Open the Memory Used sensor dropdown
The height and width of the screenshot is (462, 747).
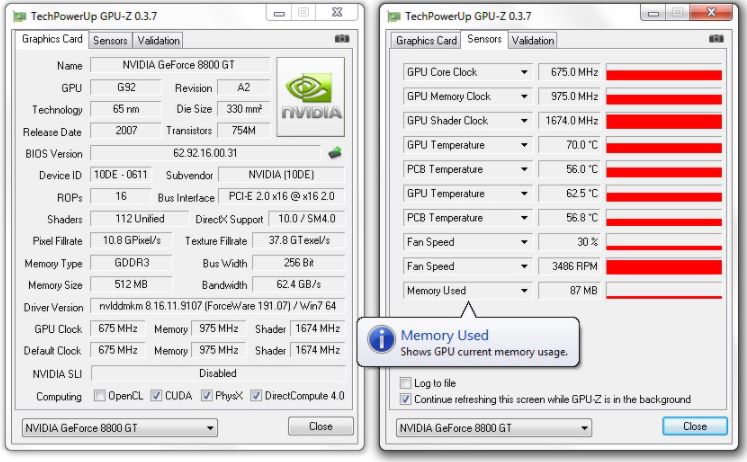(x=523, y=291)
